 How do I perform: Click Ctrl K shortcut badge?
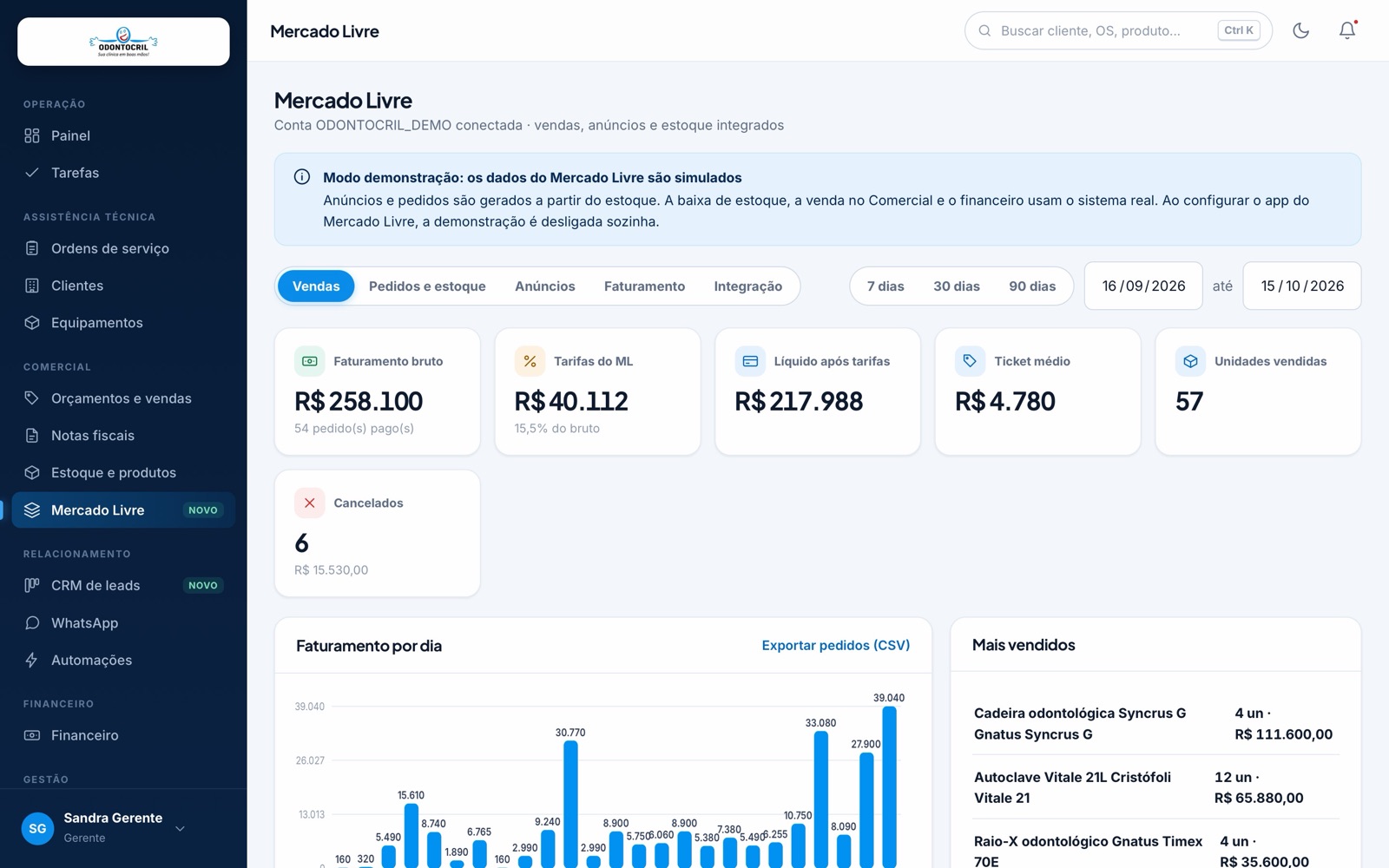(1239, 30)
